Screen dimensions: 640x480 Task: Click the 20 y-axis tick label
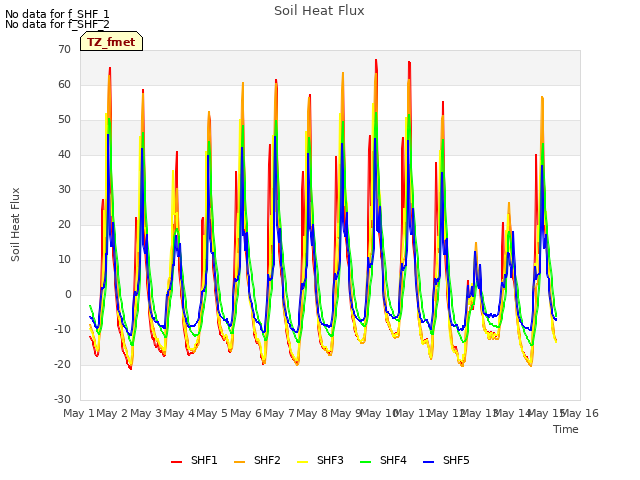click(x=64, y=224)
